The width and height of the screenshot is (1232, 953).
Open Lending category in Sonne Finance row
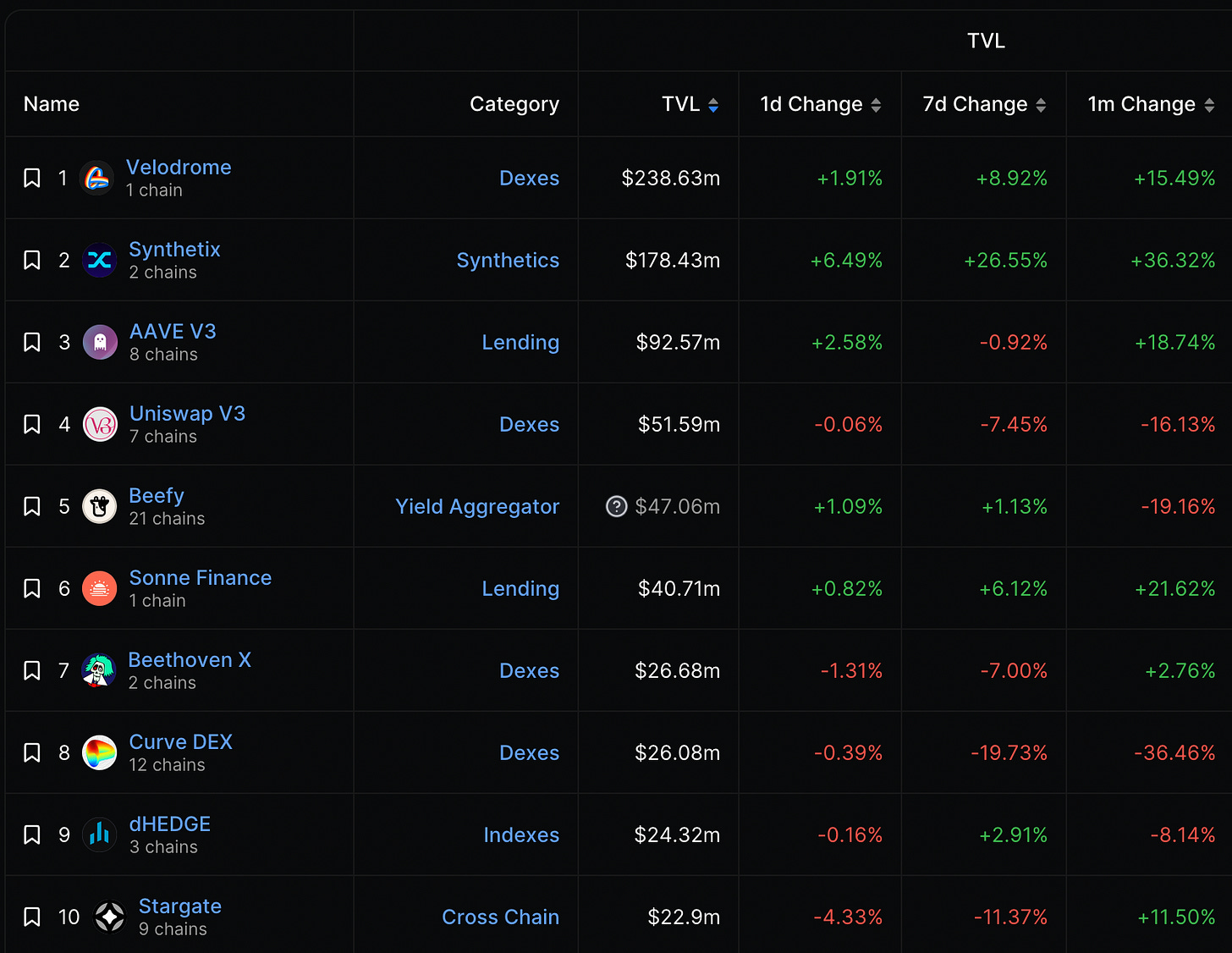[520, 588]
